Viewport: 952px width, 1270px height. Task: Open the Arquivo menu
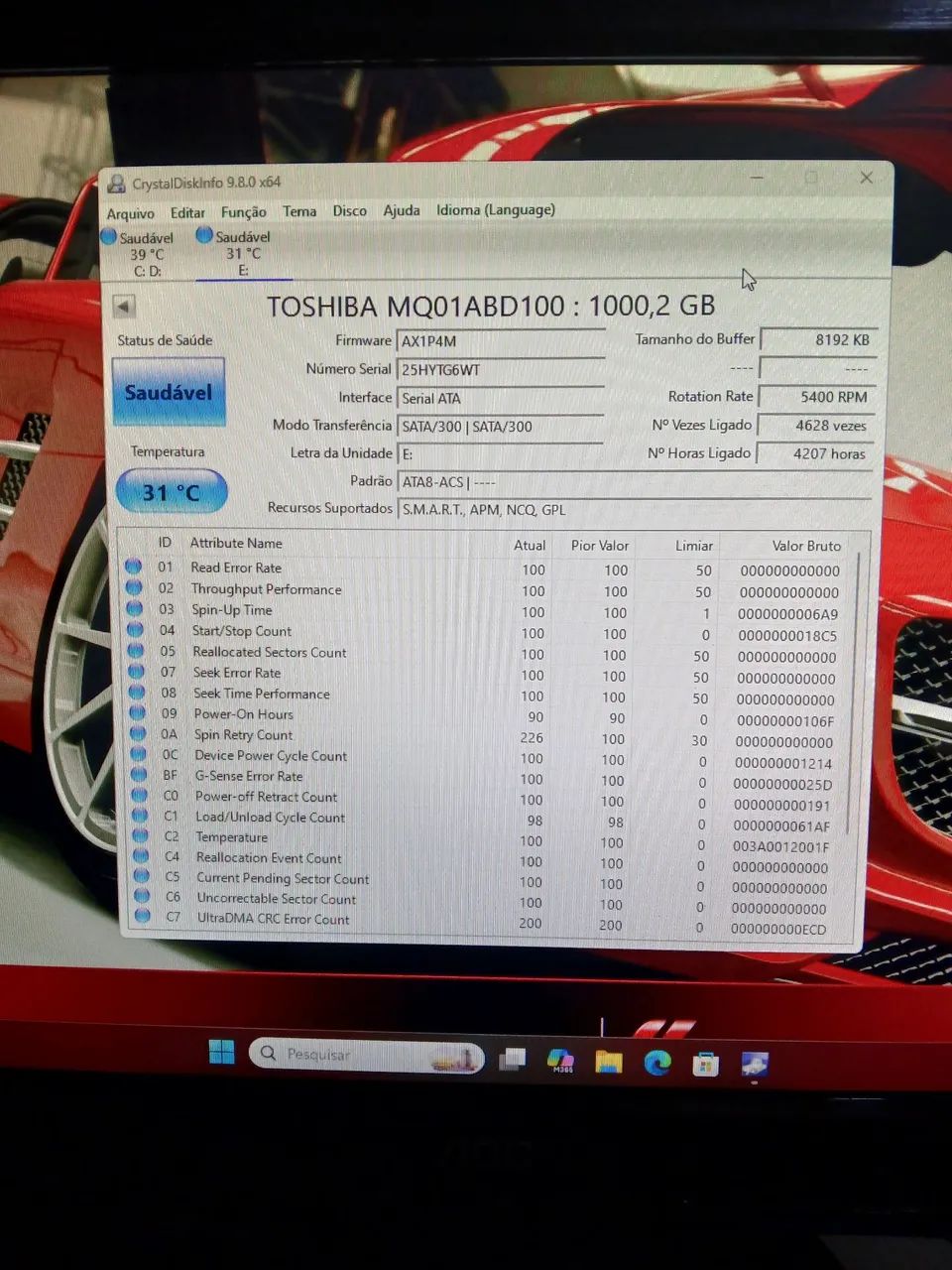point(130,213)
